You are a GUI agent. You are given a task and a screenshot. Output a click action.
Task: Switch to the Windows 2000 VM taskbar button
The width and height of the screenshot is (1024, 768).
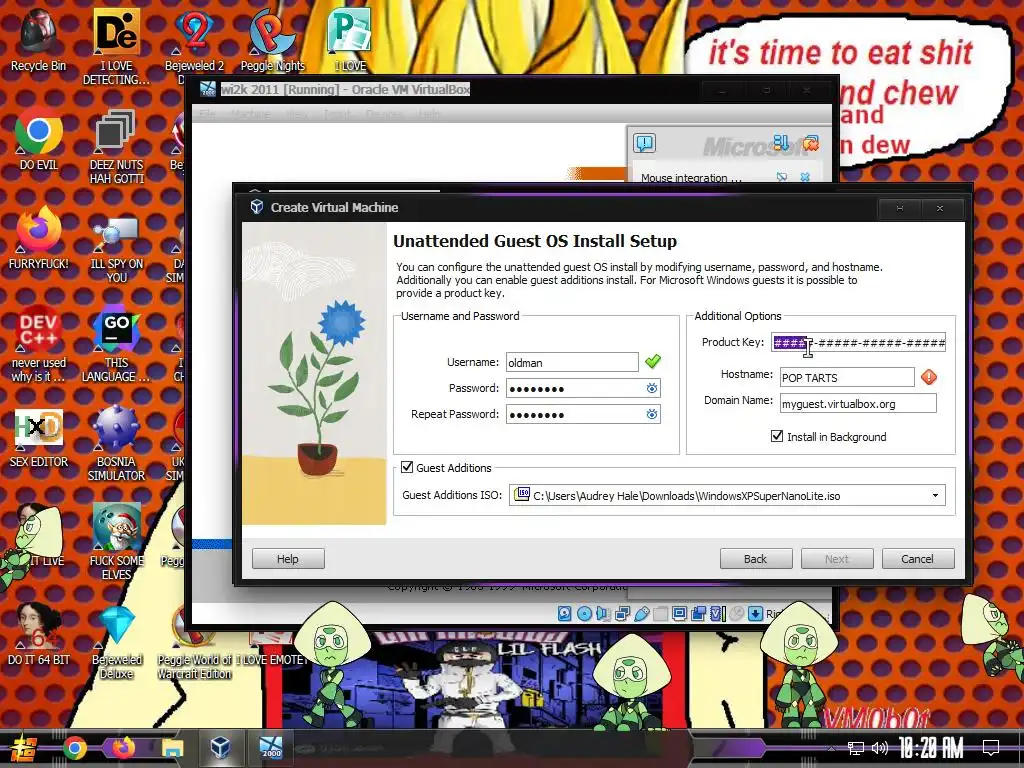(270, 748)
